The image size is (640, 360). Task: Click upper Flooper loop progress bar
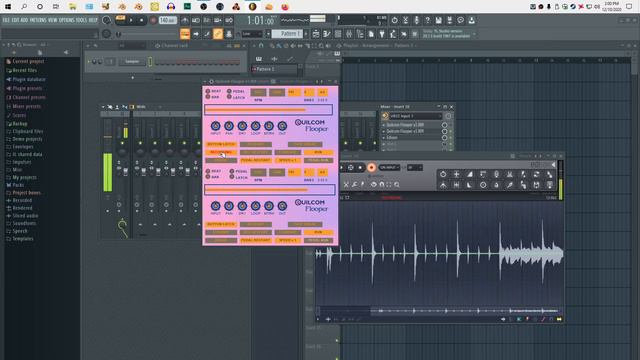pyautogui.click(x=269, y=109)
